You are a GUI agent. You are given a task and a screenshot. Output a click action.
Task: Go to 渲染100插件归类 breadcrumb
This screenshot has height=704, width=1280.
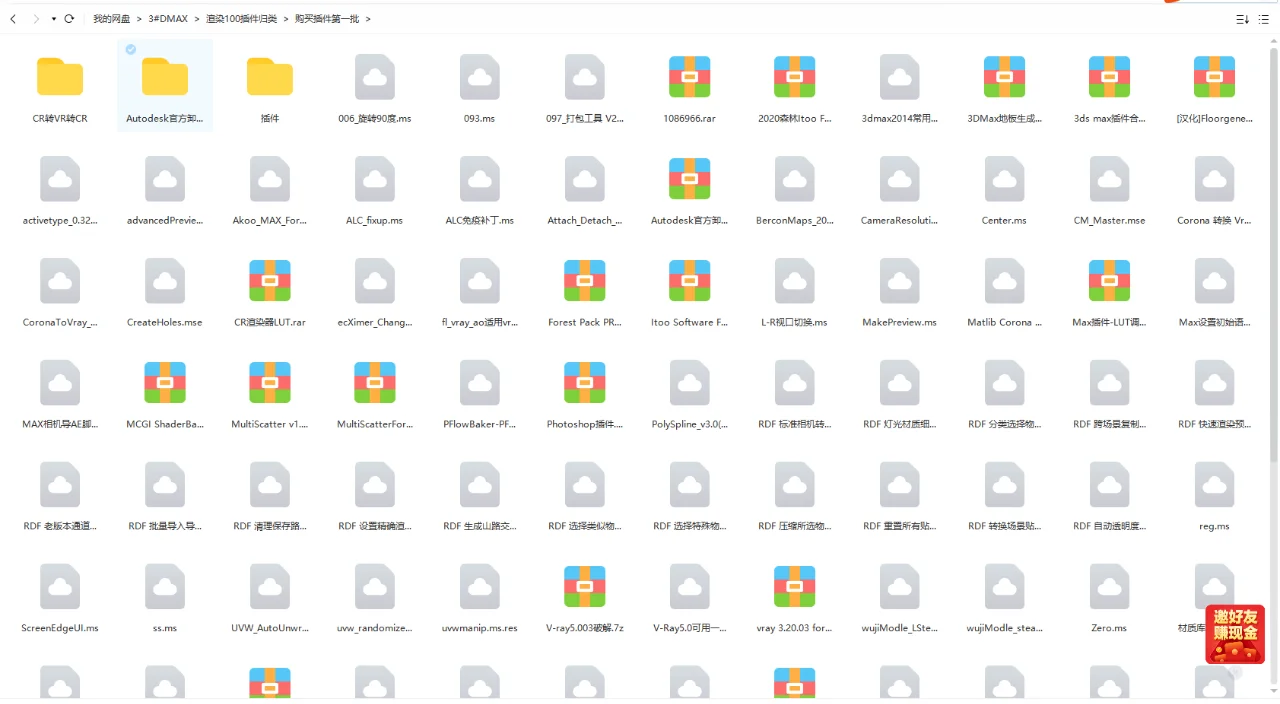[241, 19]
